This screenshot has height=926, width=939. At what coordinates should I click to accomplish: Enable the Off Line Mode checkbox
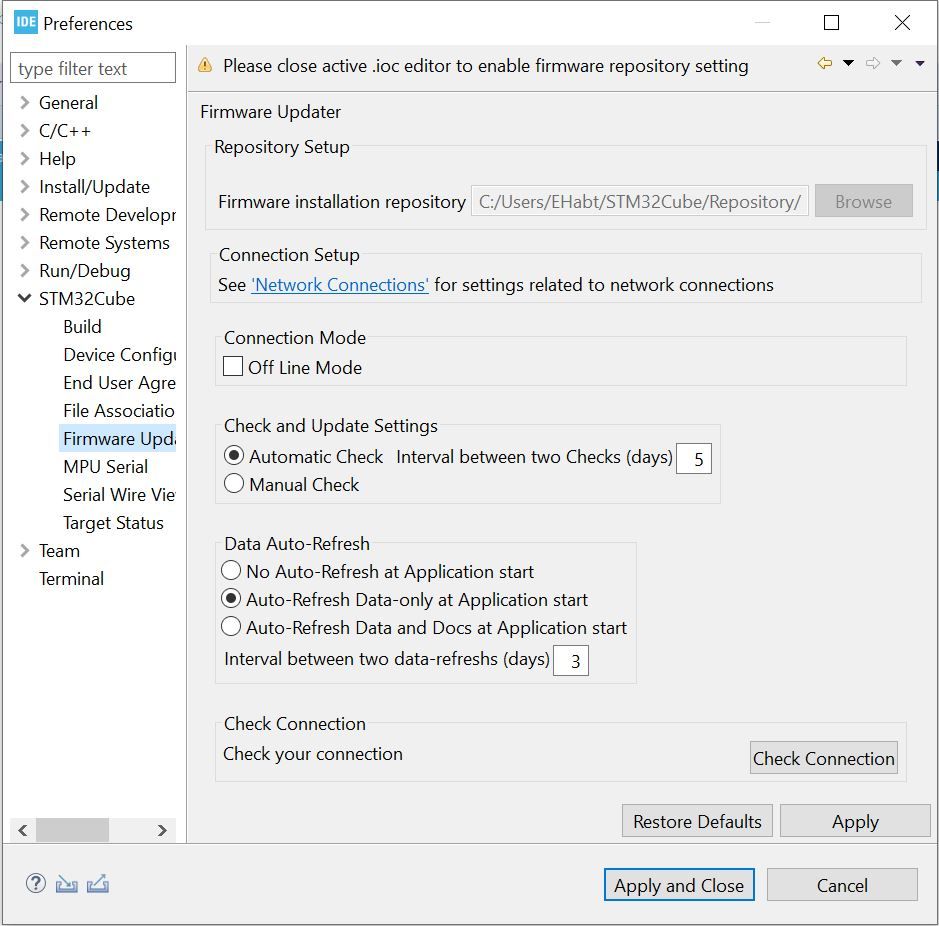pyautogui.click(x=233, y=367)
